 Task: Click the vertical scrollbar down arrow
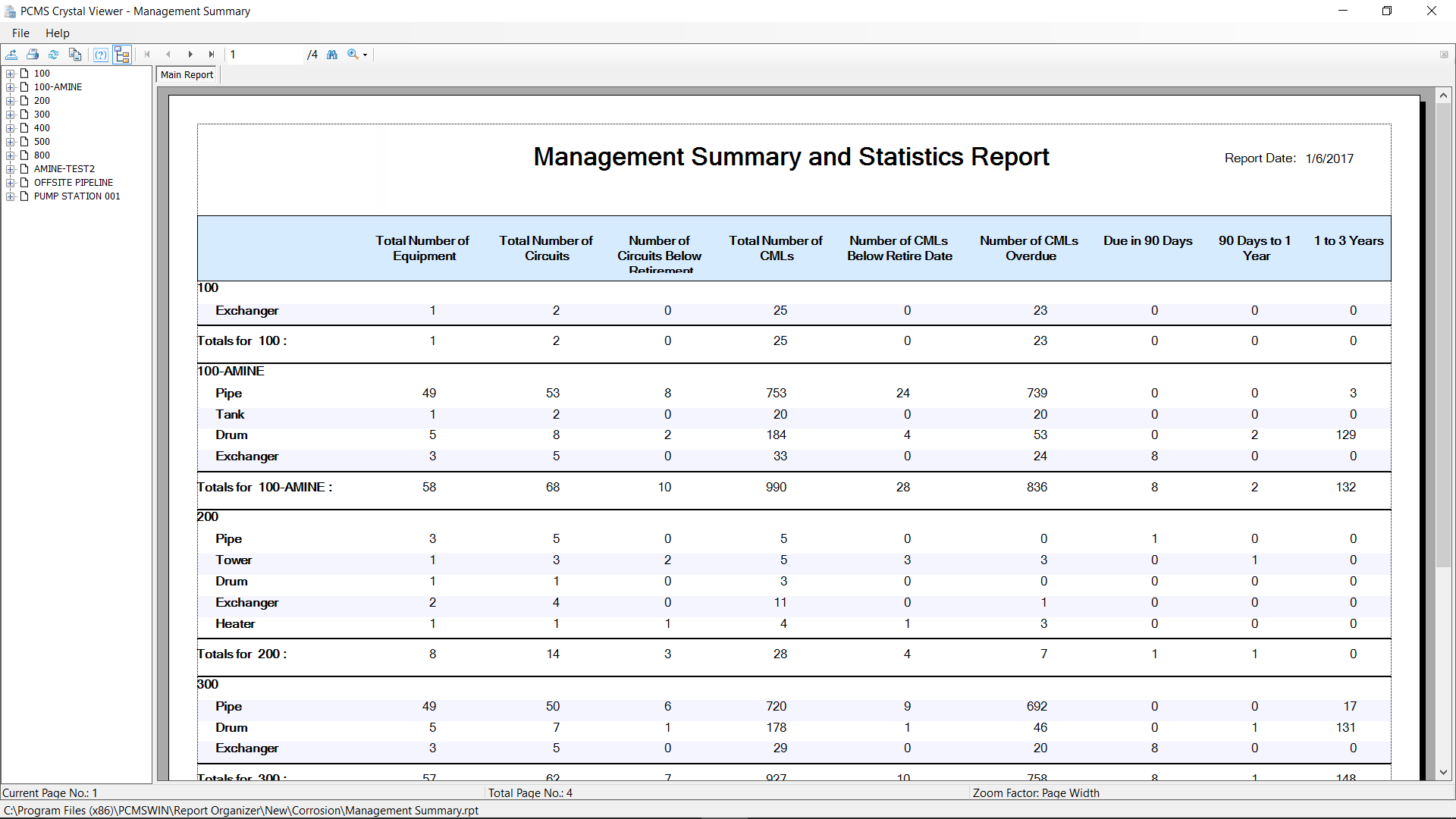pos(1444,772)
